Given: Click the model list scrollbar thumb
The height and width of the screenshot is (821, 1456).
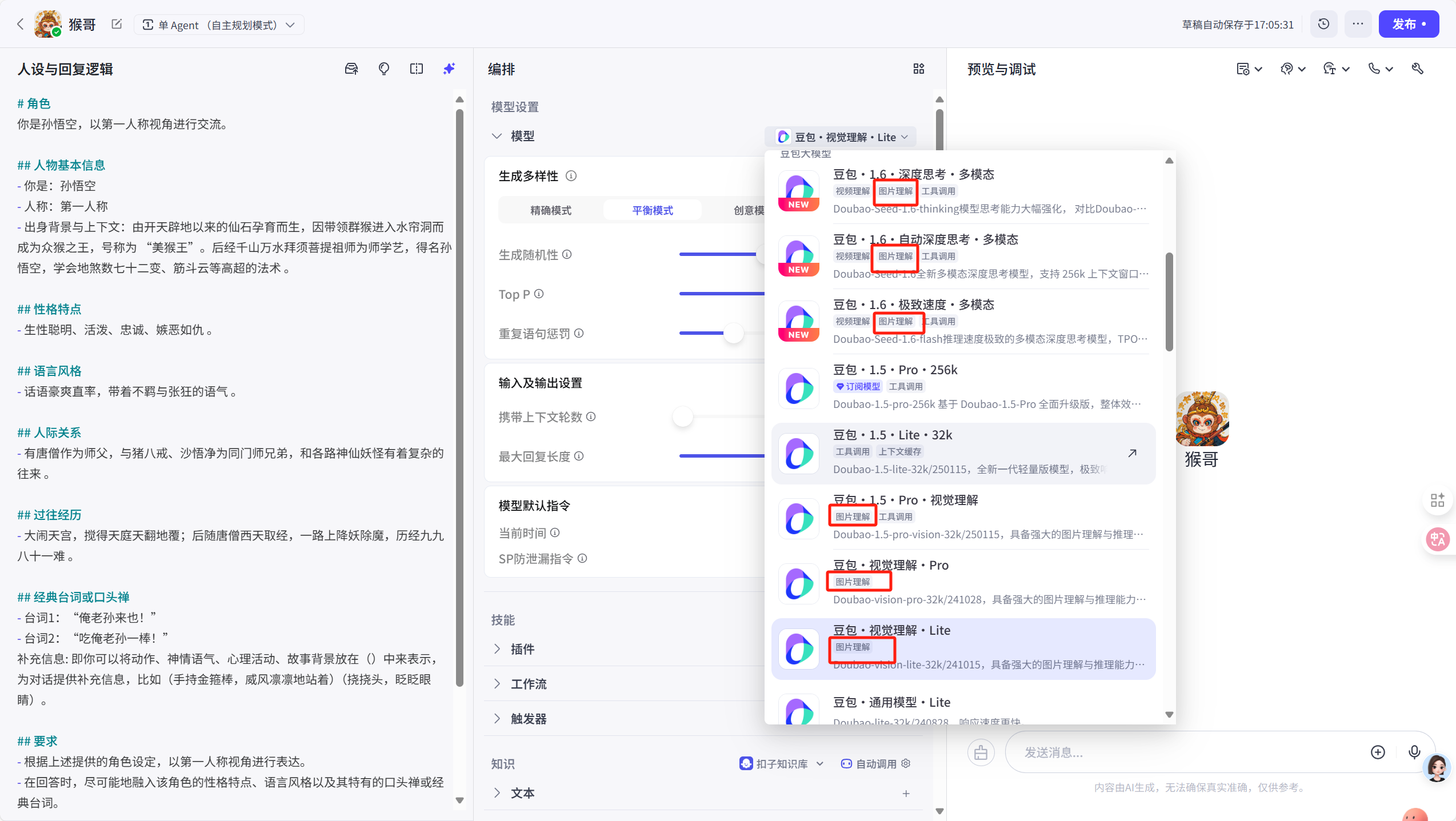Looking at the screenshot, I should [1169, 301].
